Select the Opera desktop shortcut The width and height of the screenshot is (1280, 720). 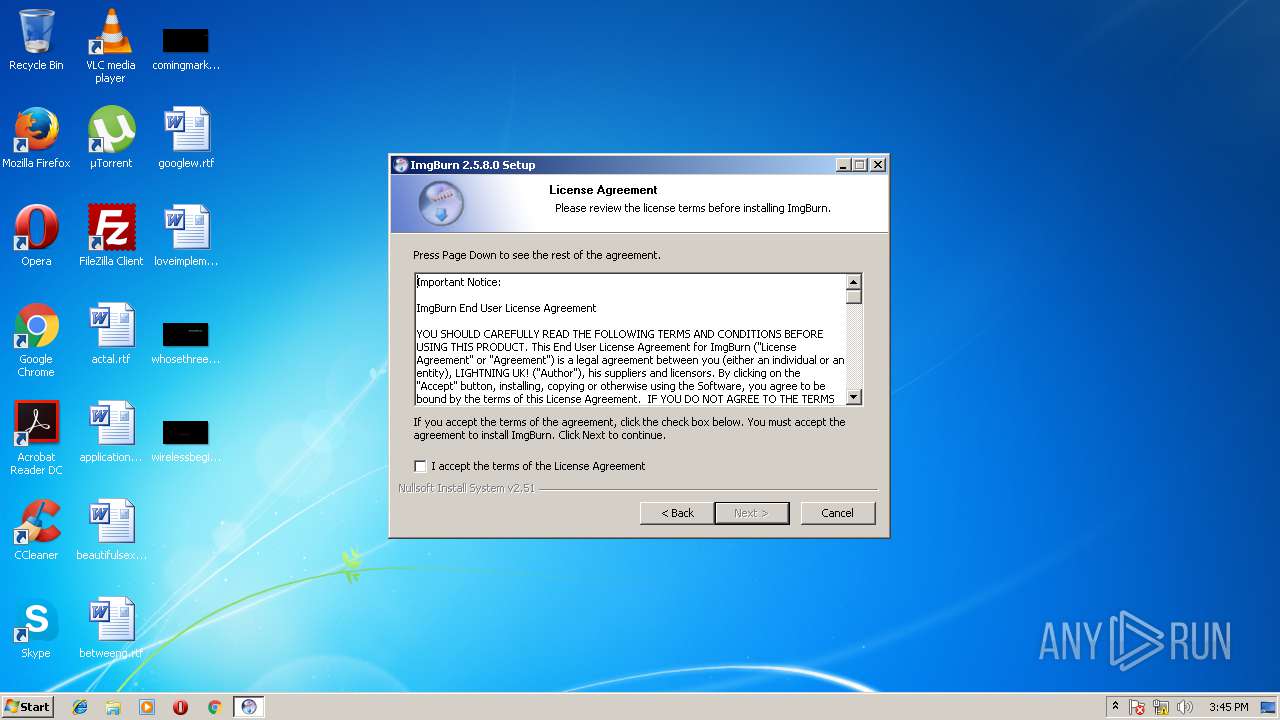point(36,236)
